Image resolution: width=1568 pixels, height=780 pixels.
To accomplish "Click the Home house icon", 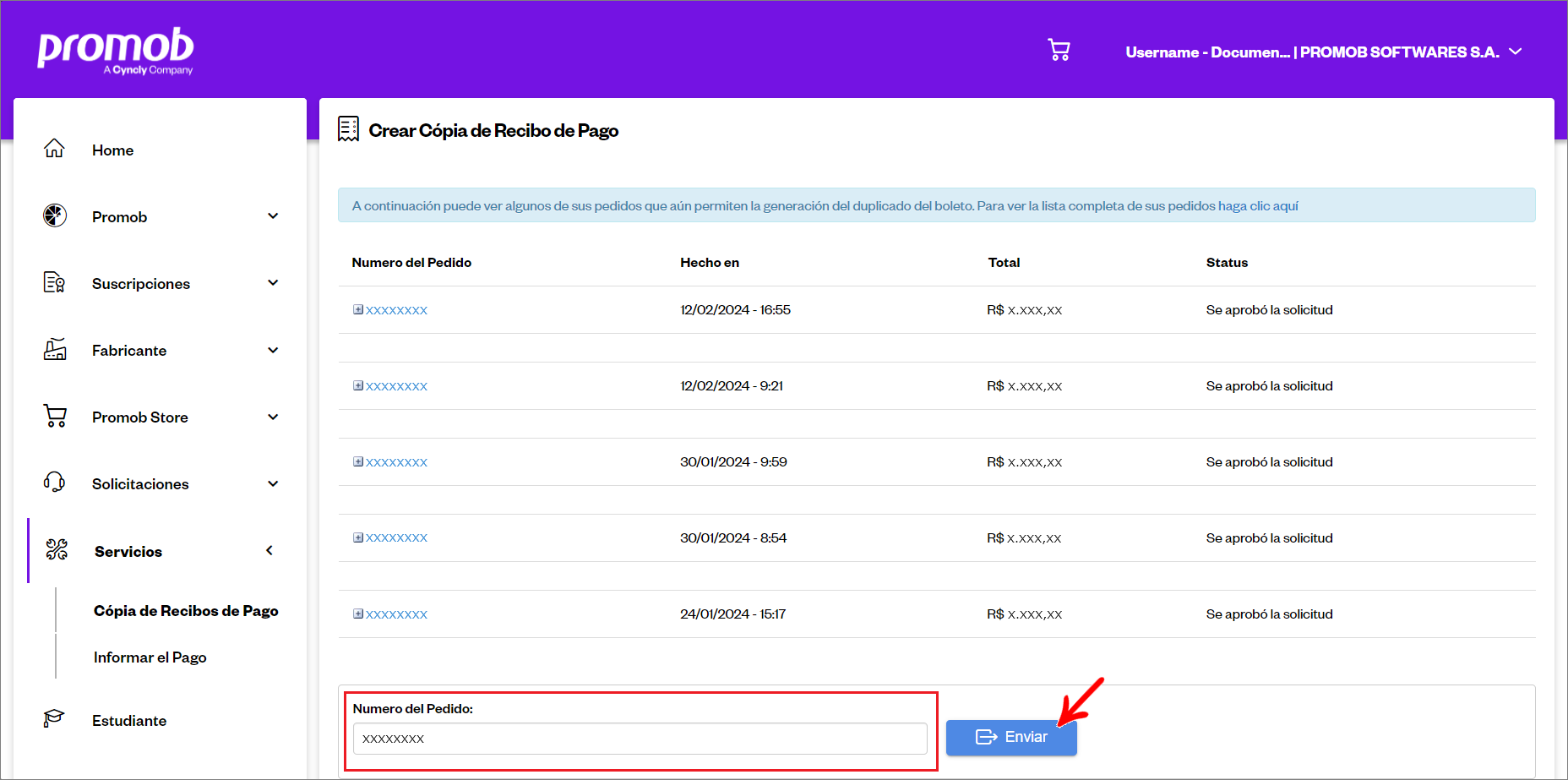I will pos(54,149).
